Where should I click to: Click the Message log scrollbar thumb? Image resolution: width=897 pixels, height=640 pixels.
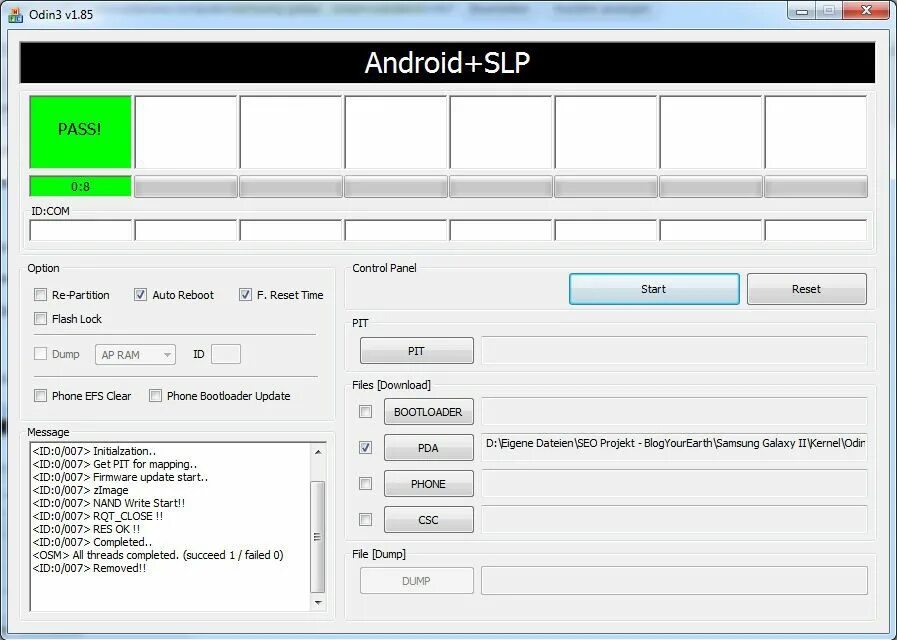pyautogui.click(x=317, y=536)
